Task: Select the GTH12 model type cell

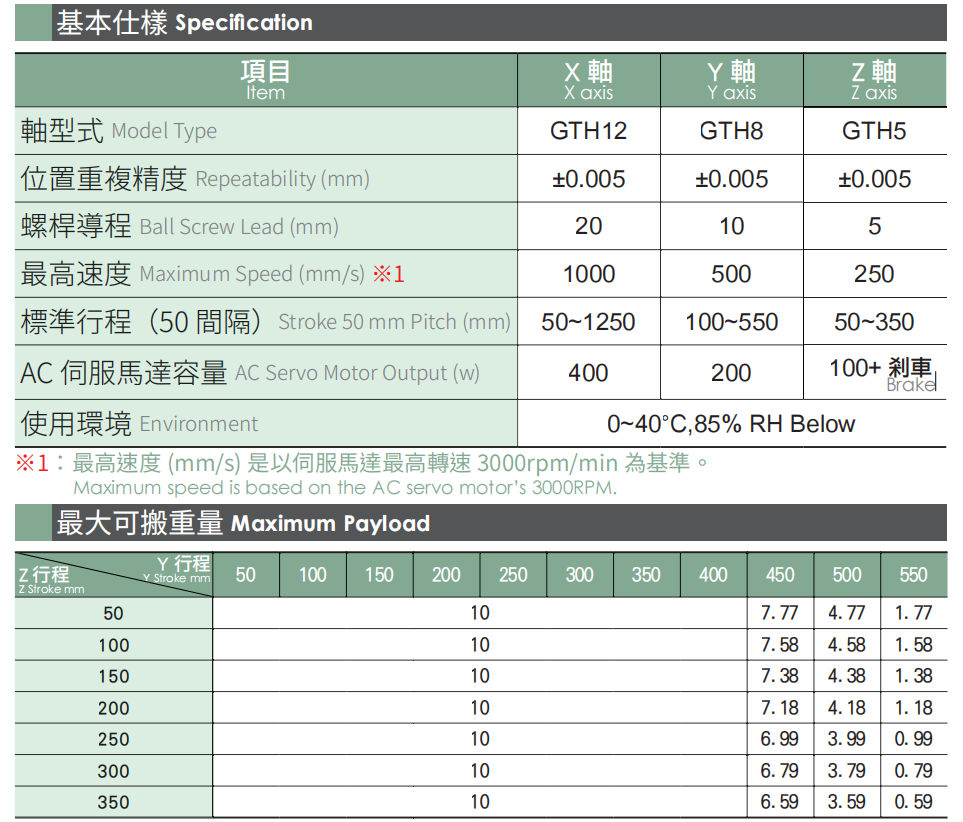Action: [588, 131]
